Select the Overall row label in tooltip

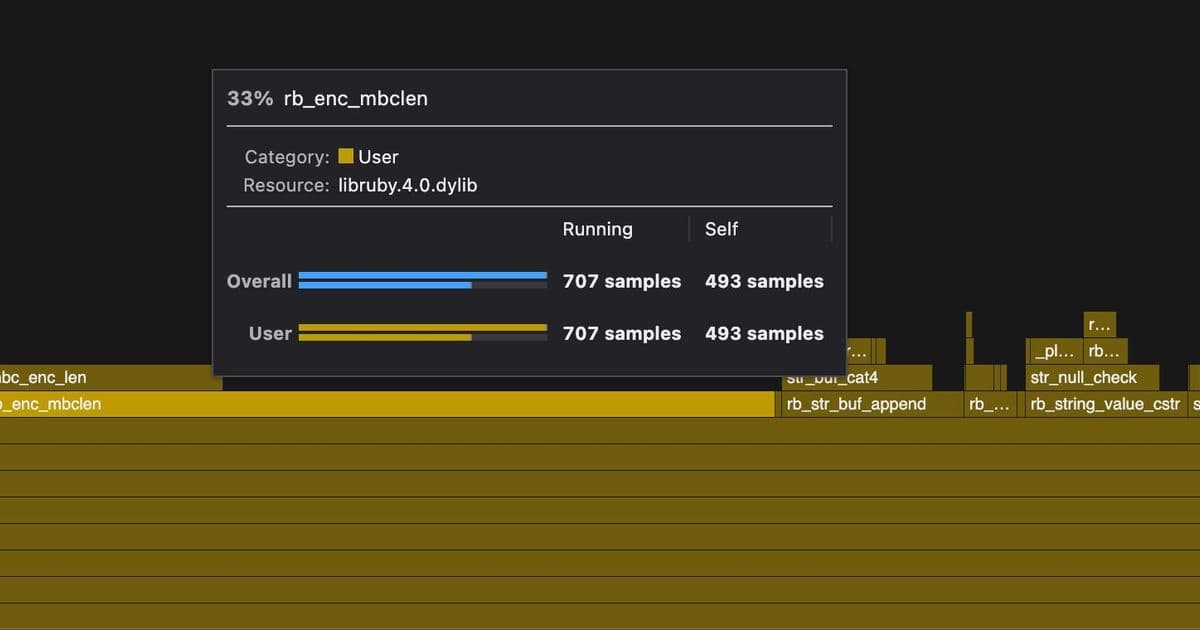(x=259, y=281)
